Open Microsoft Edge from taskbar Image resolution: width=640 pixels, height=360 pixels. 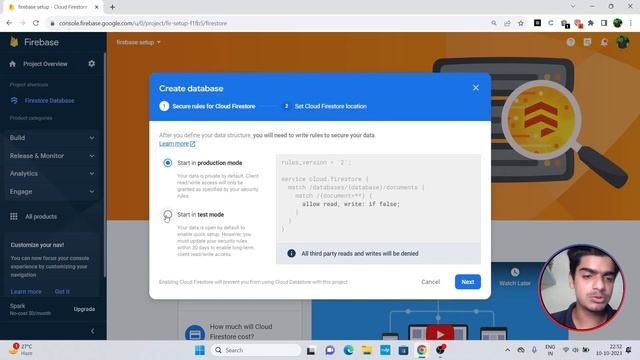pyautogui.click(x=348, y=350)
